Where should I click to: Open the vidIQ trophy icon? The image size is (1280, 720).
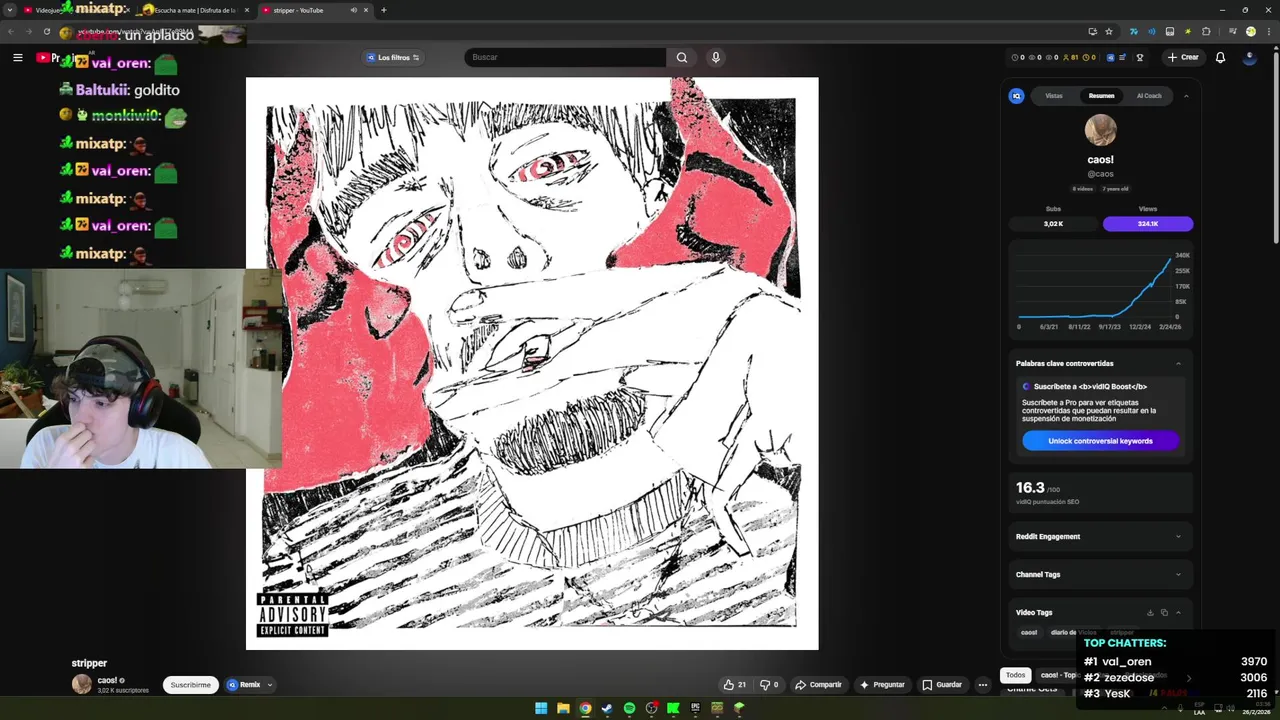pos(1140,57)
